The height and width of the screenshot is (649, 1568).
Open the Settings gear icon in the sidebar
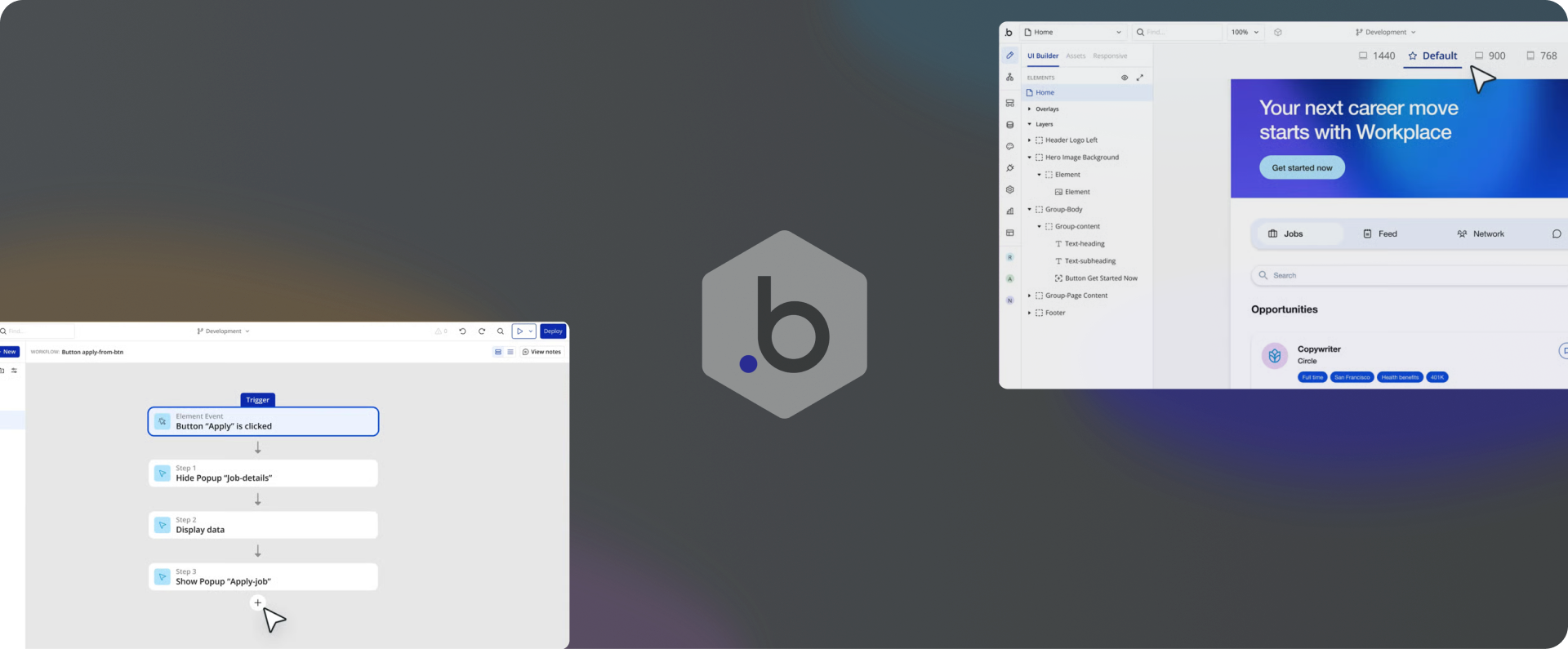1010,189
